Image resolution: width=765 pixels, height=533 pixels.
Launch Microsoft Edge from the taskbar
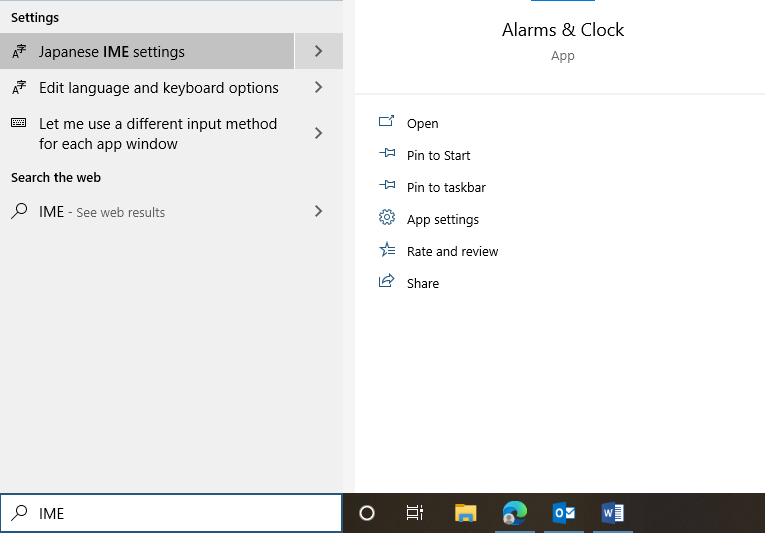click(x=515, y=513)
